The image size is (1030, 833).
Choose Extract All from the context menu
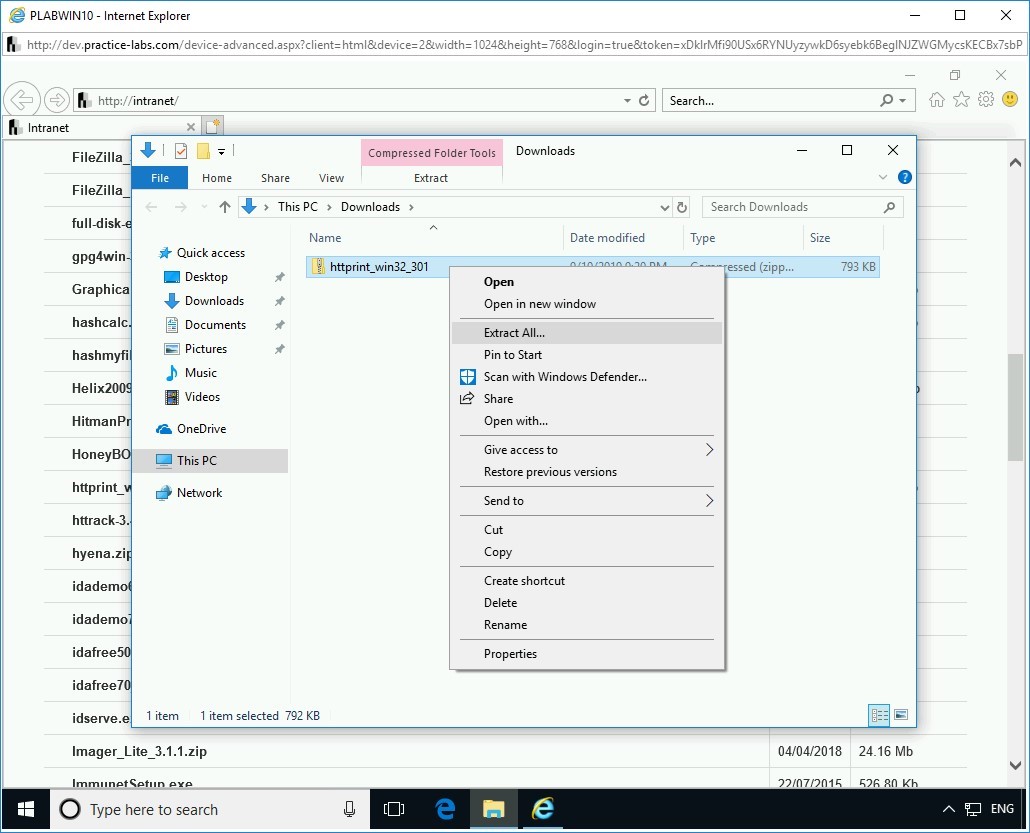tap(512, 332)
